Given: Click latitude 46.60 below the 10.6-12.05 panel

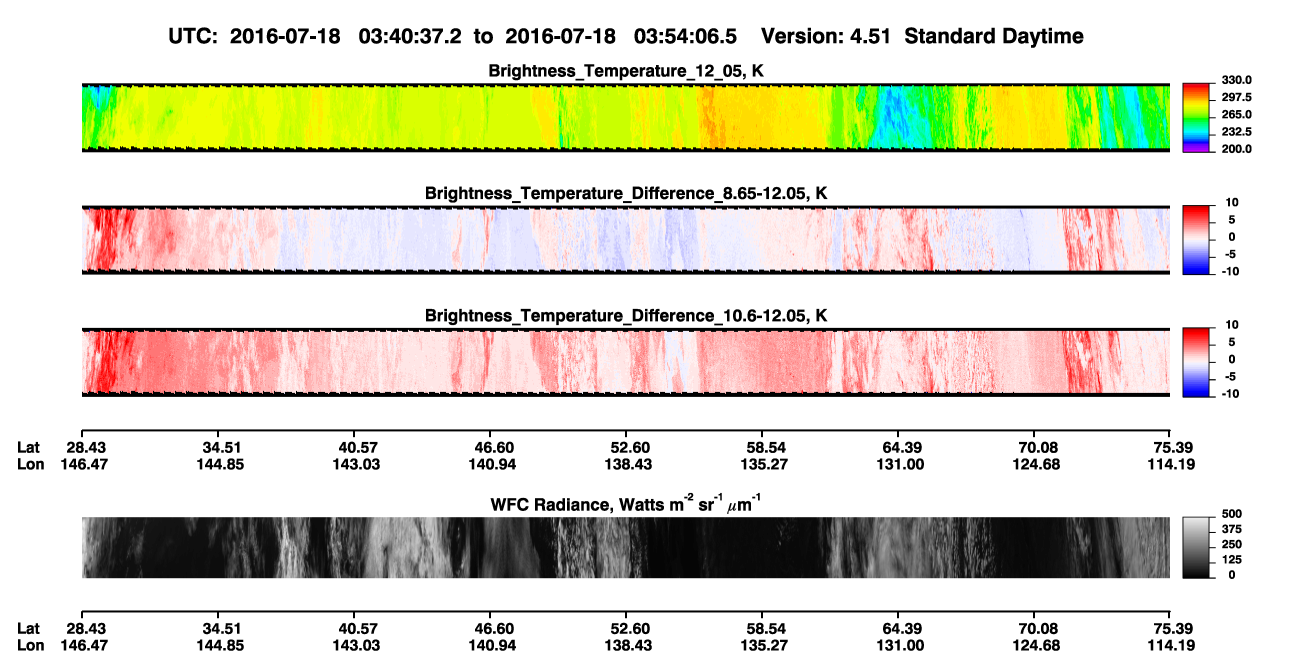Looking at the screenshot, I should pos(495,447).
